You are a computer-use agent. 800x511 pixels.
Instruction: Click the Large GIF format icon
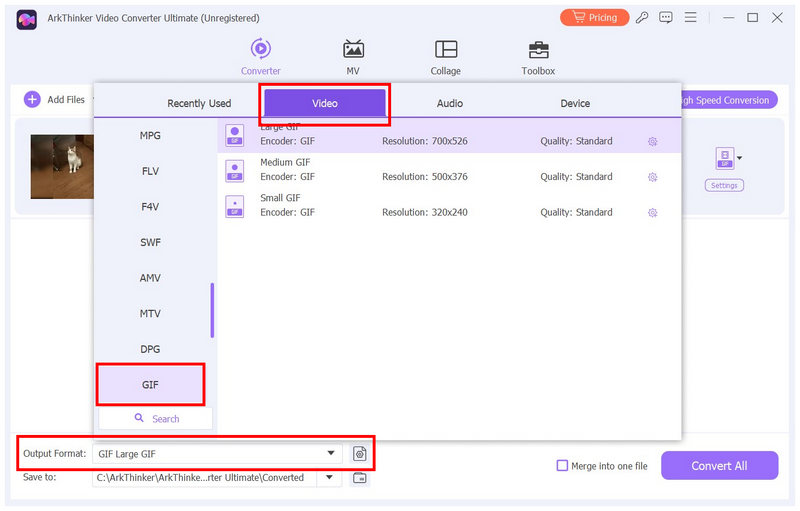(x=235, y=135)
